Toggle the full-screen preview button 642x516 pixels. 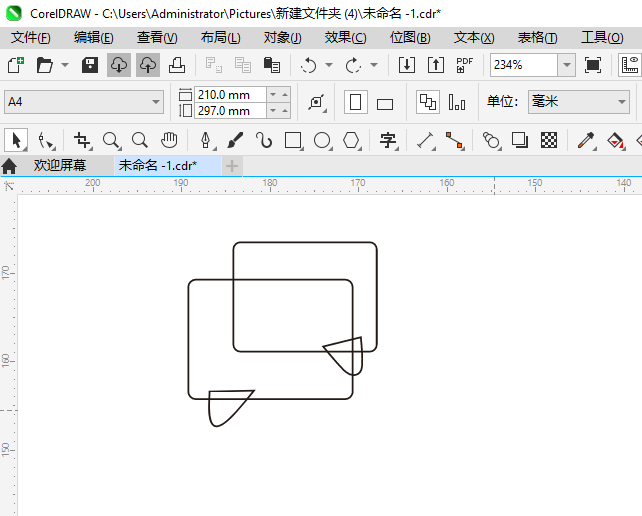[x=593, y=65]
